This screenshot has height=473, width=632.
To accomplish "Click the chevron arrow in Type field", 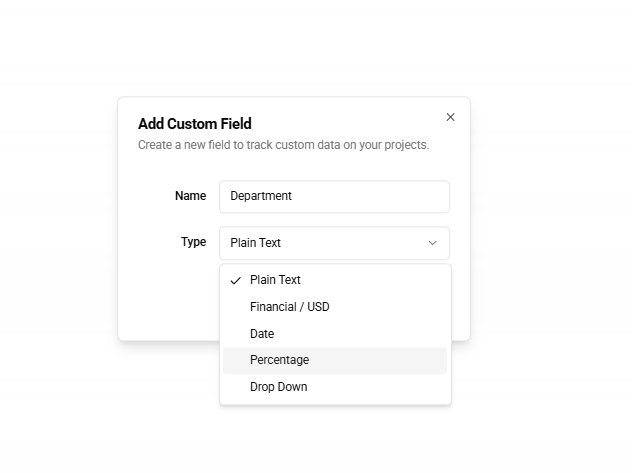I will click(x=432, y=243).
